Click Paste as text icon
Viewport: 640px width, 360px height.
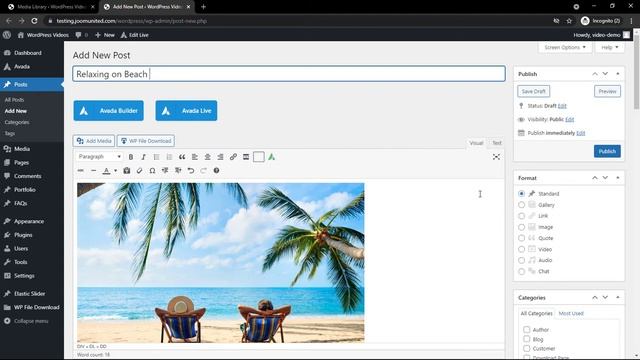(x=127, y=171)
